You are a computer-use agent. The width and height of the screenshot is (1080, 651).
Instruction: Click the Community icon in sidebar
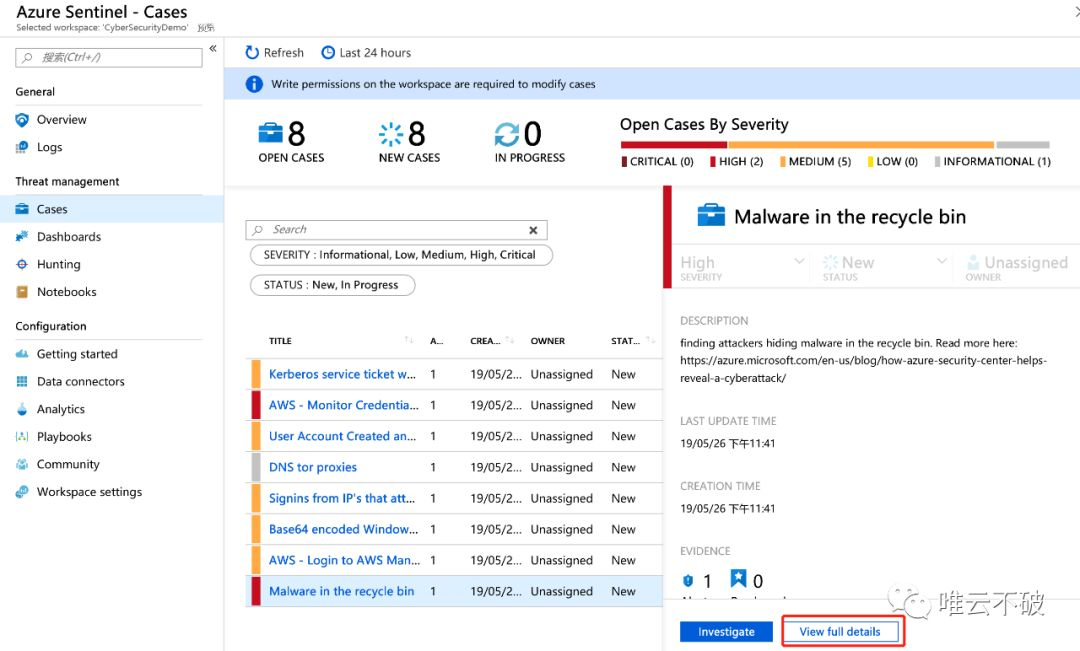point(22,464)
